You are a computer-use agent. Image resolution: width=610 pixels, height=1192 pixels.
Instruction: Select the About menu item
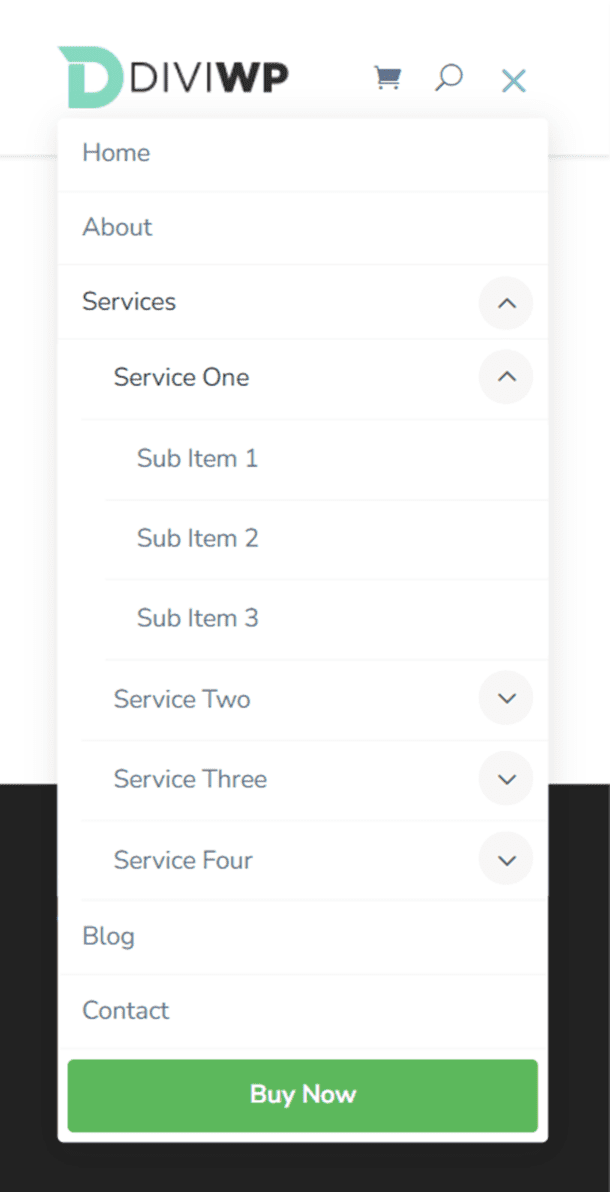pos(117,227)
